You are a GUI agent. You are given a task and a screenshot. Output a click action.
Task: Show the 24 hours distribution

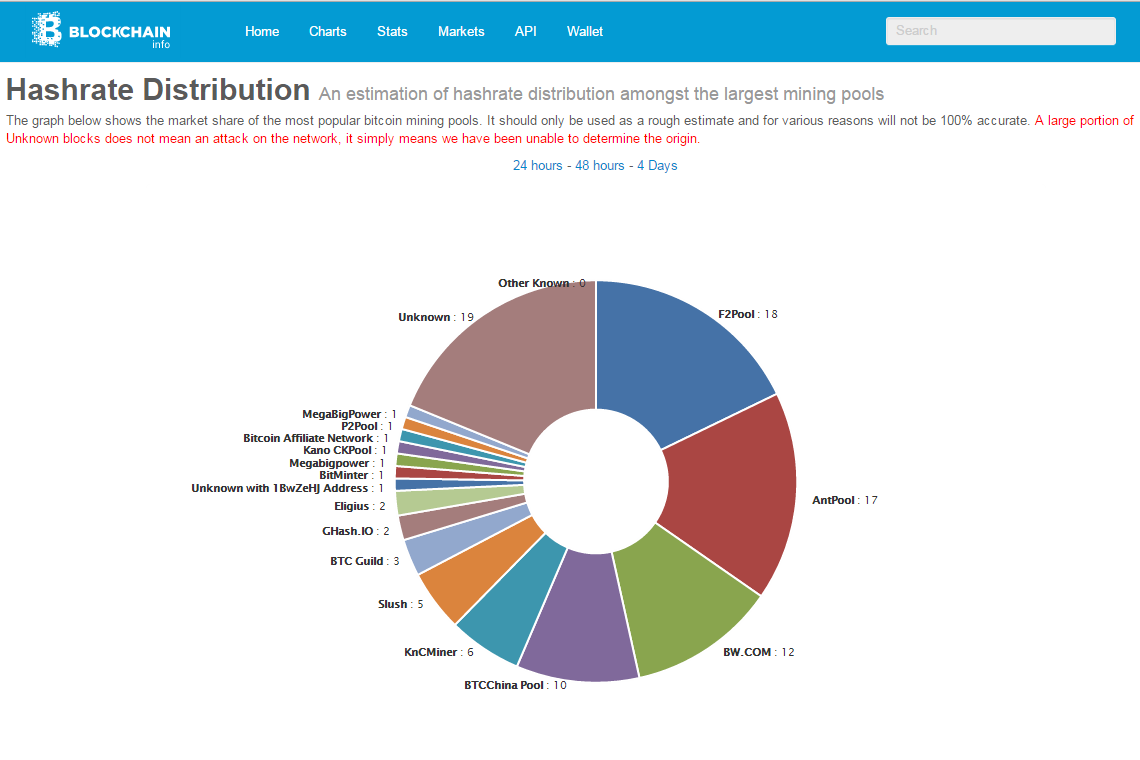537,166
